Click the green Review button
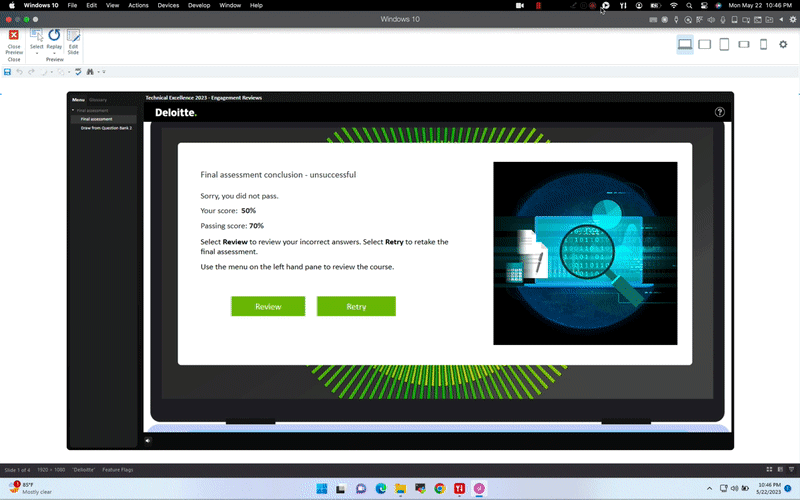The image size is (800, 500). (x=268, y=307)
